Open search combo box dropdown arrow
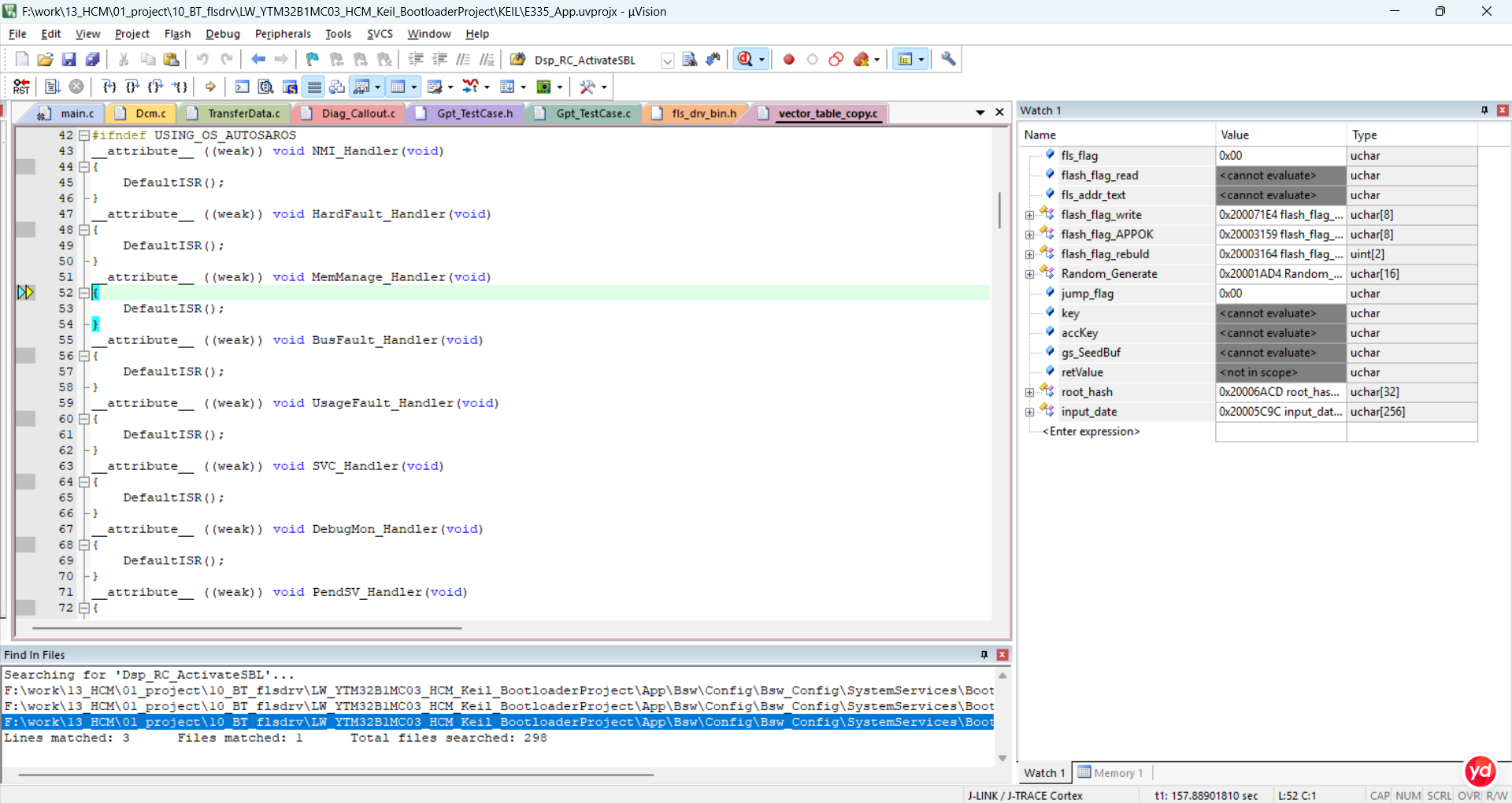 [x=667, y=60]
